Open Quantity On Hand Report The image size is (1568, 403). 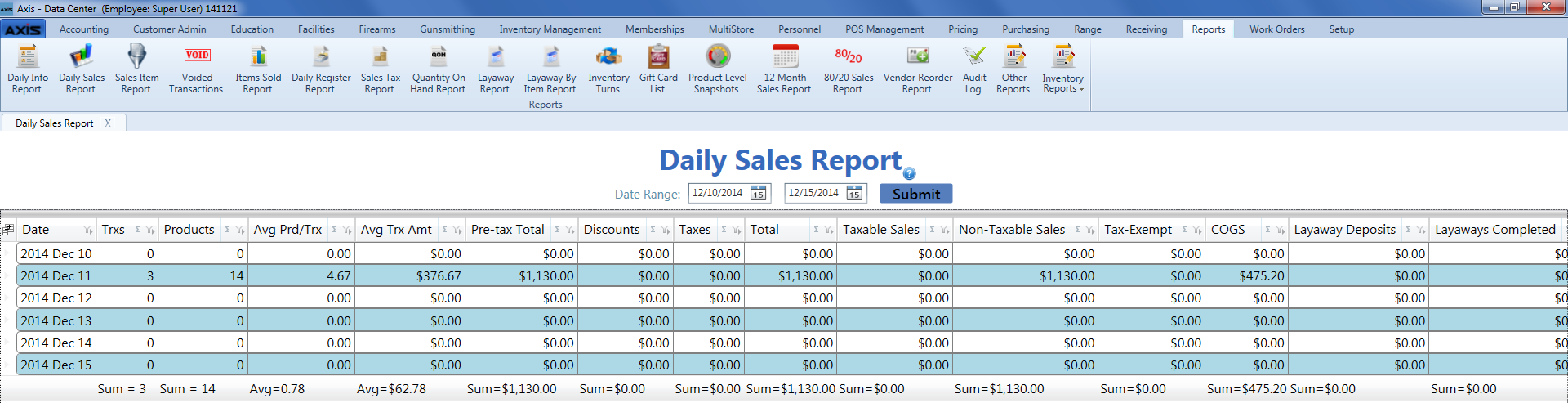click(439, 69)
